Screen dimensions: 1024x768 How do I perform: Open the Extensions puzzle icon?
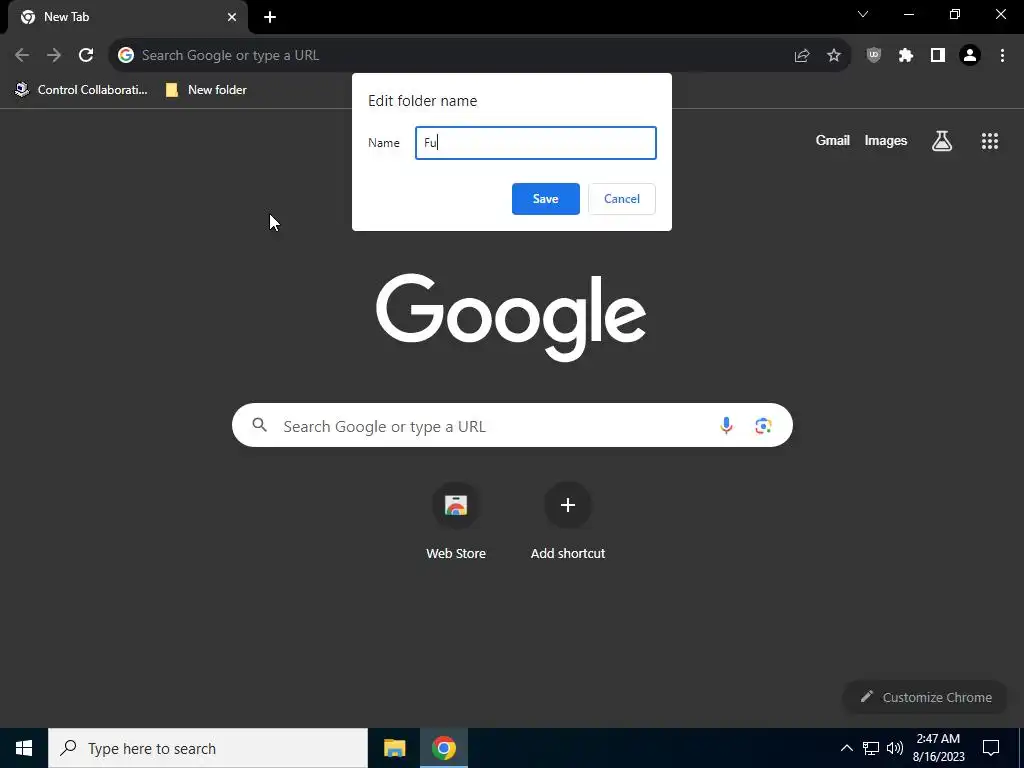(906, 56)
